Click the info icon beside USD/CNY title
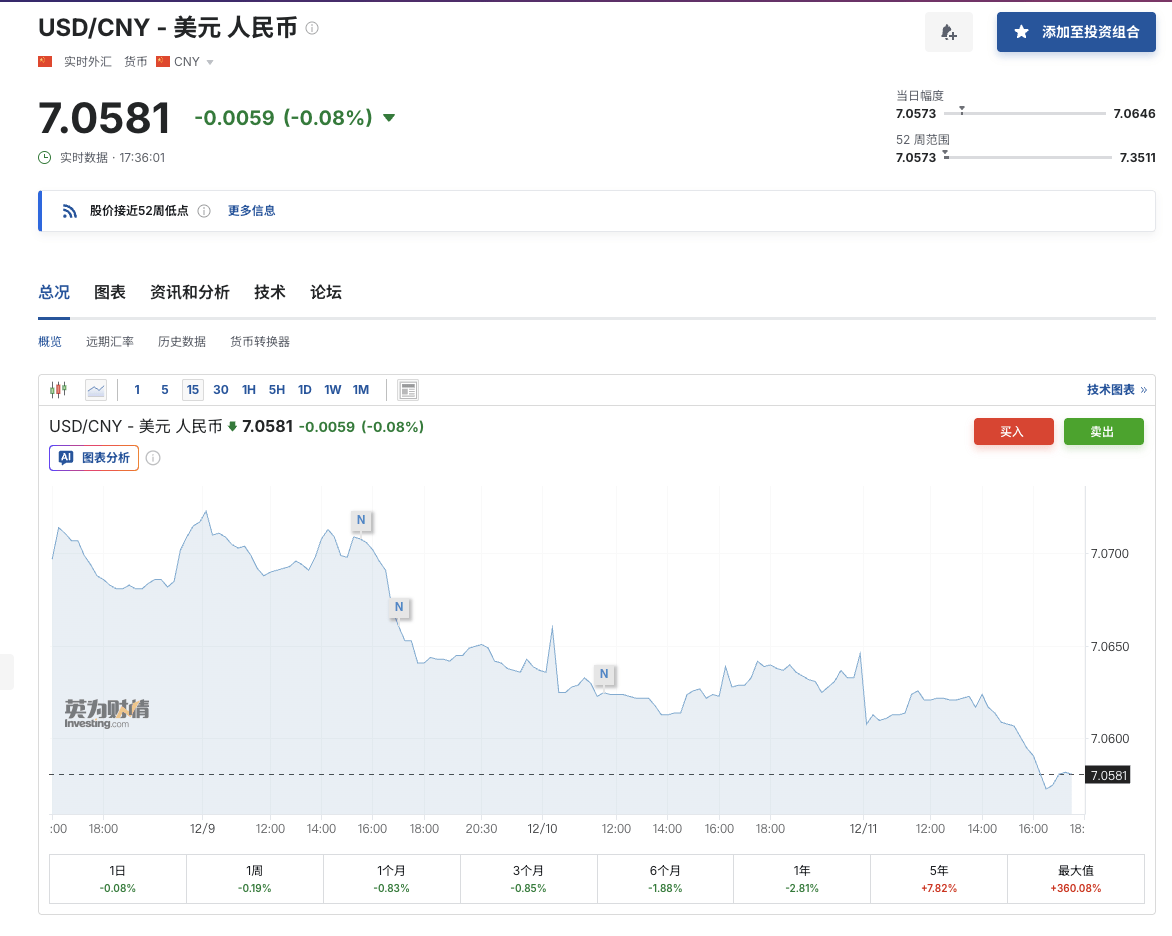 coord(312,28)
